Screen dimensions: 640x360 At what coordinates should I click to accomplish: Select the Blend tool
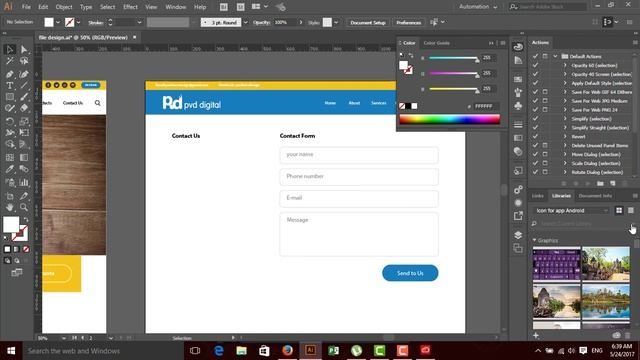click(24, 169)
